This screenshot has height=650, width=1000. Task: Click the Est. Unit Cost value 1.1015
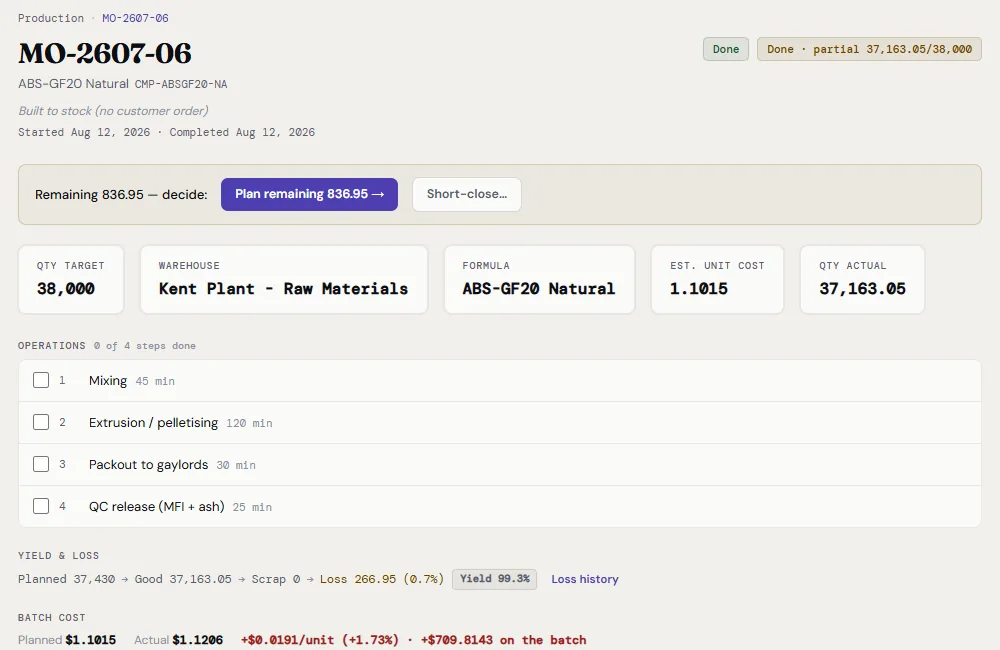tap(698, 289)
